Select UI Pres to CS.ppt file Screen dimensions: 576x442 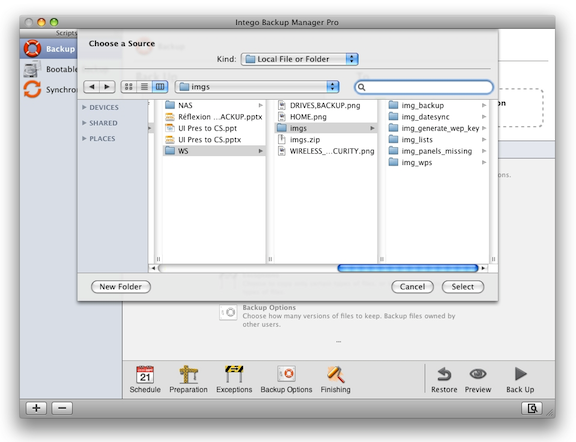point(214,128)
